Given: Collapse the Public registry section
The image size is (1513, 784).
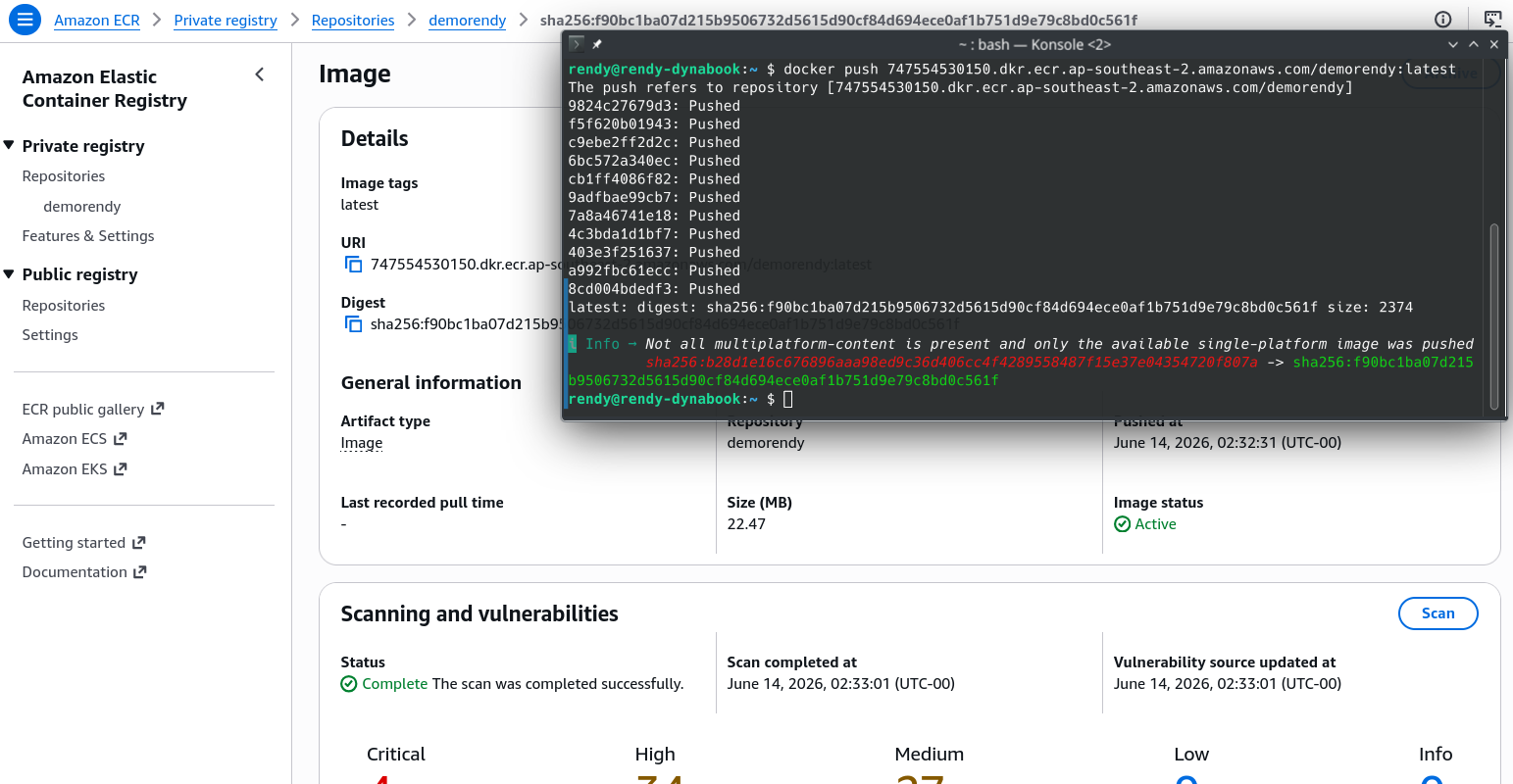Looking at the screenshot, I should (x=9, y=273).
